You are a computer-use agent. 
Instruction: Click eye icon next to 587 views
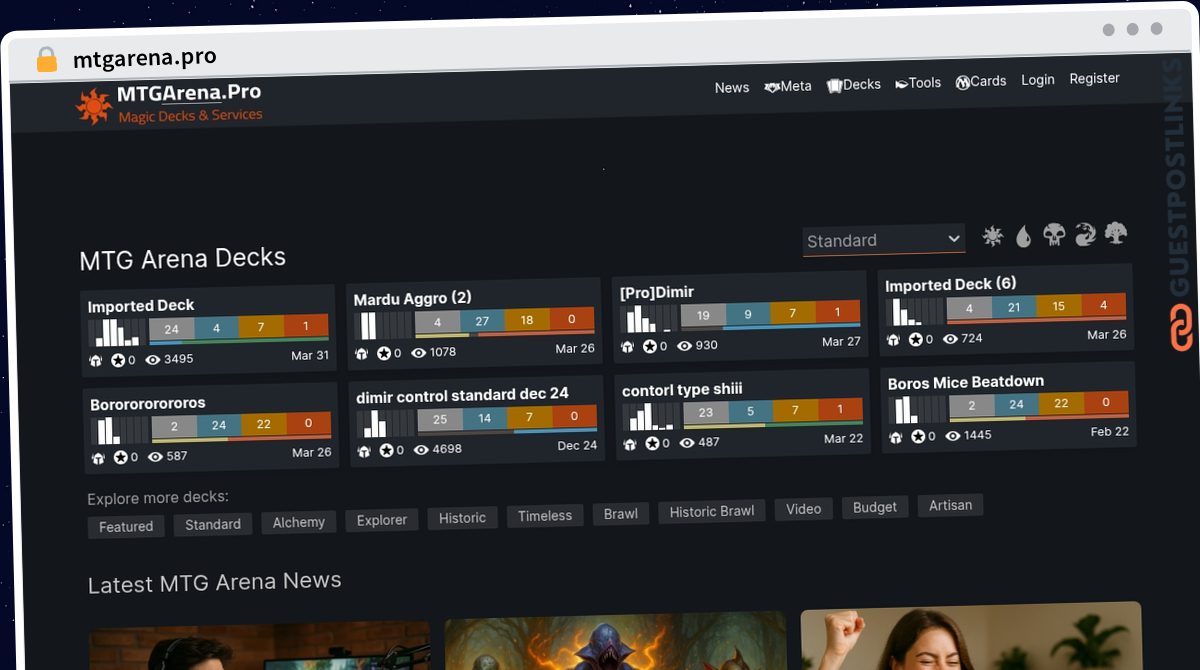(155, 457)
